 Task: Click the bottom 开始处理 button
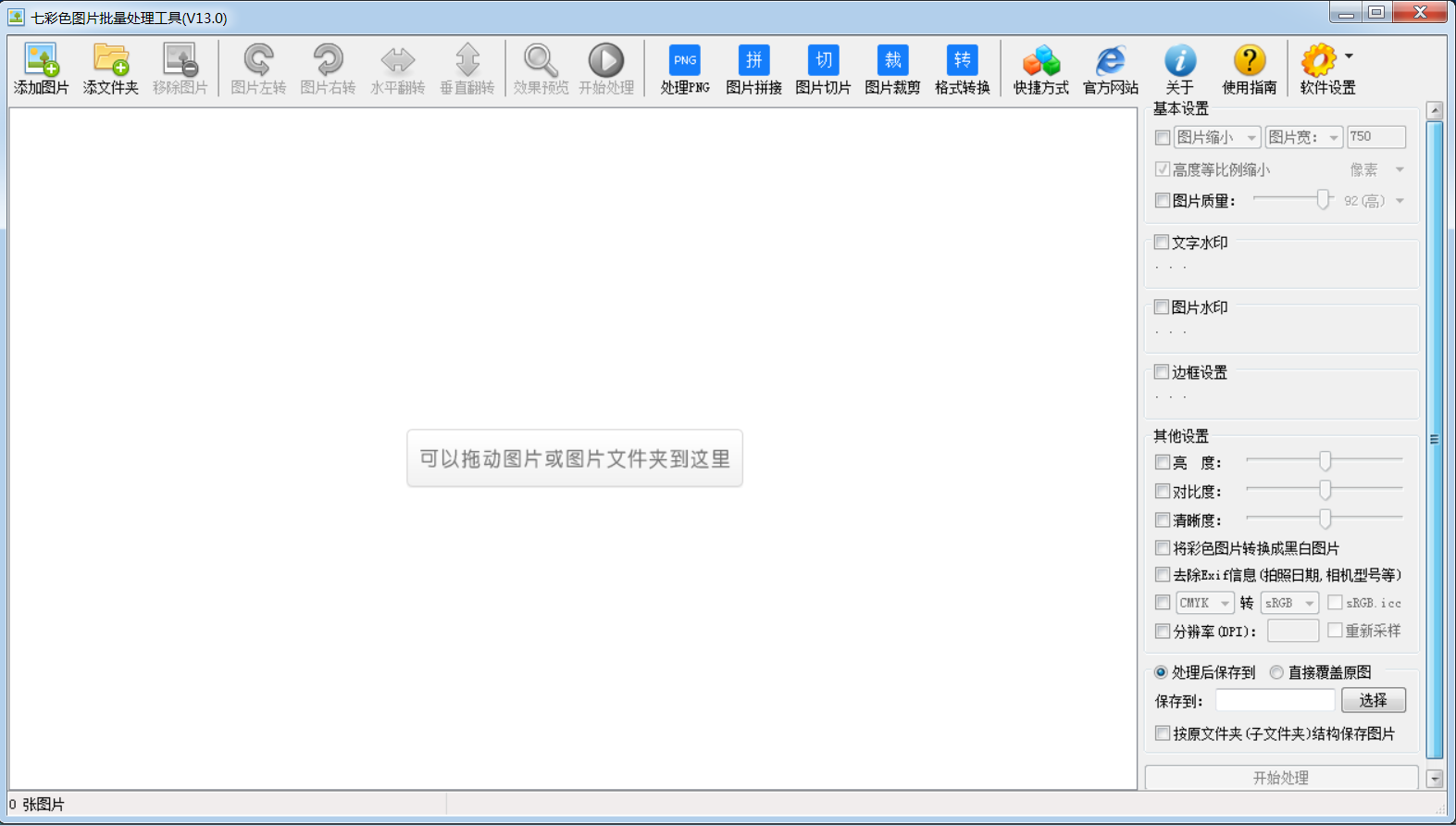click(x=1281, y=778)
